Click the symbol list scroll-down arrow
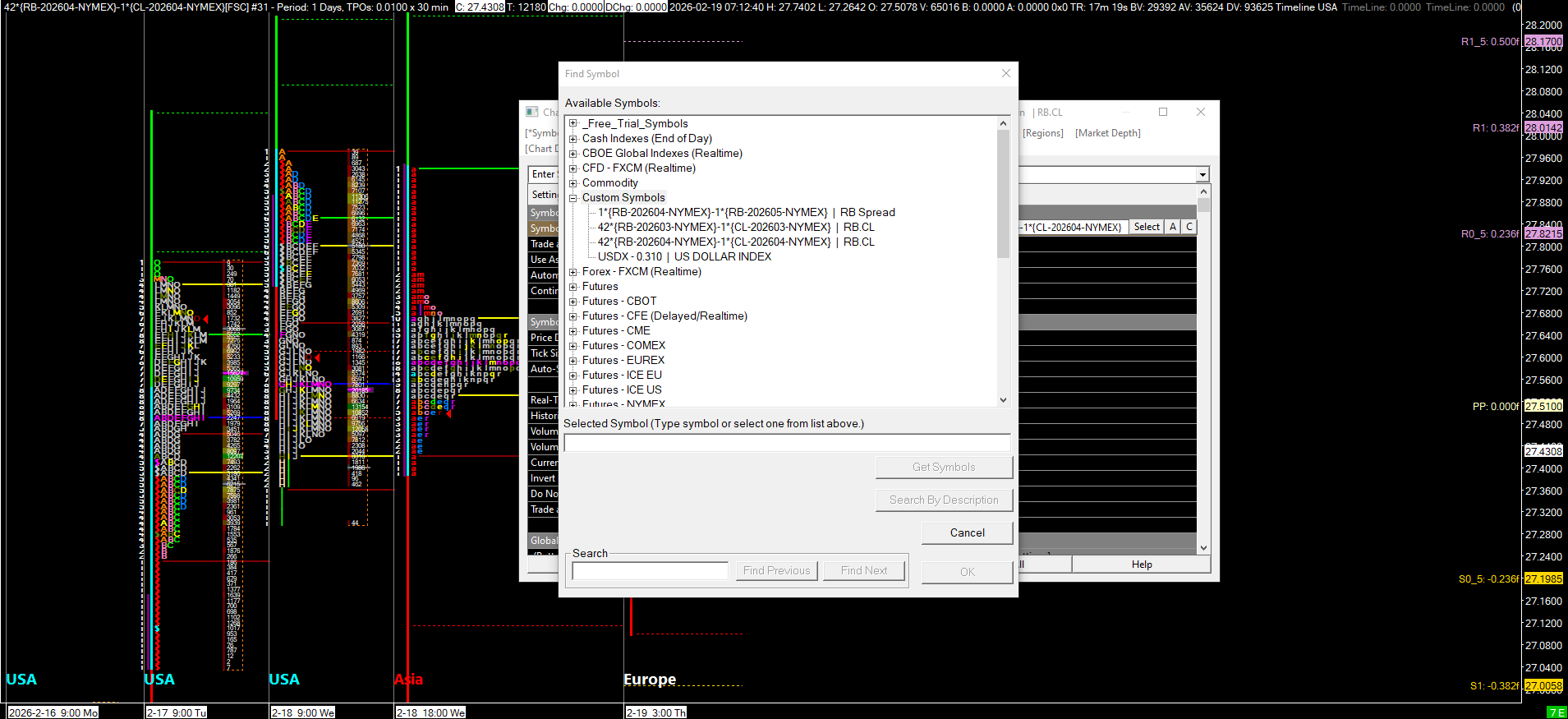Screen dimensions: 1568x719 [x=1003, y=400]
